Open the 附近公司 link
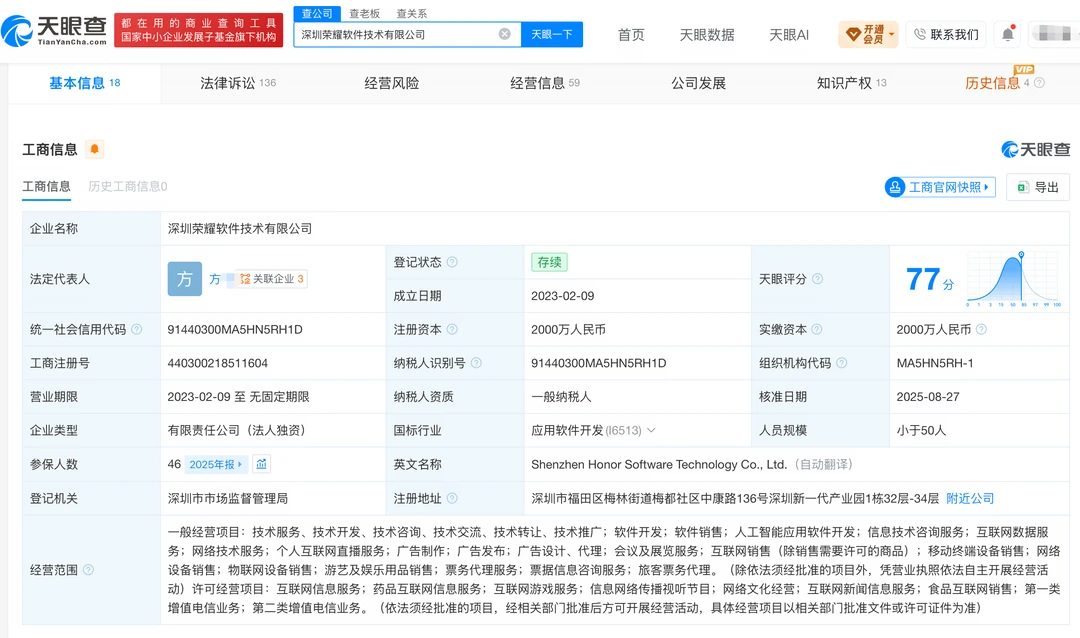 [970, 498]
